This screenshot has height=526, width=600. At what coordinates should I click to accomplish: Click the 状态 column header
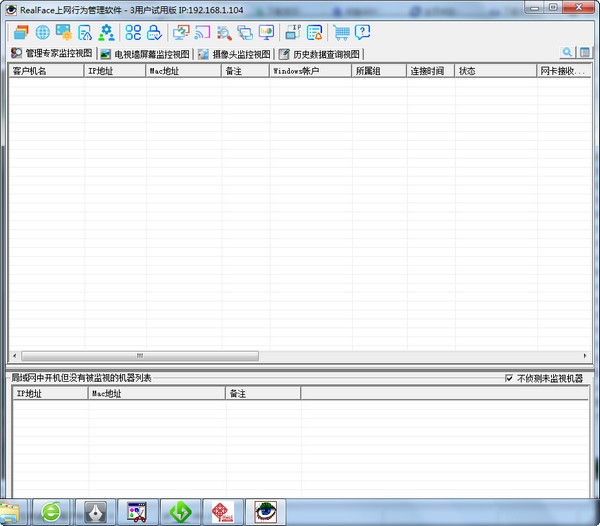[495, 71]
